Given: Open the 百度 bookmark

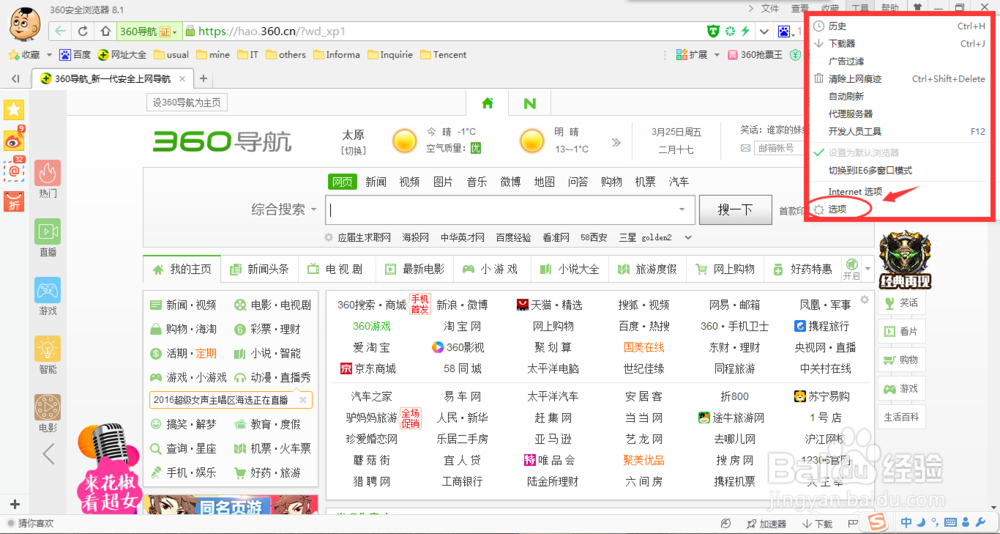Looking at the screenshot, I should (75, 55).
